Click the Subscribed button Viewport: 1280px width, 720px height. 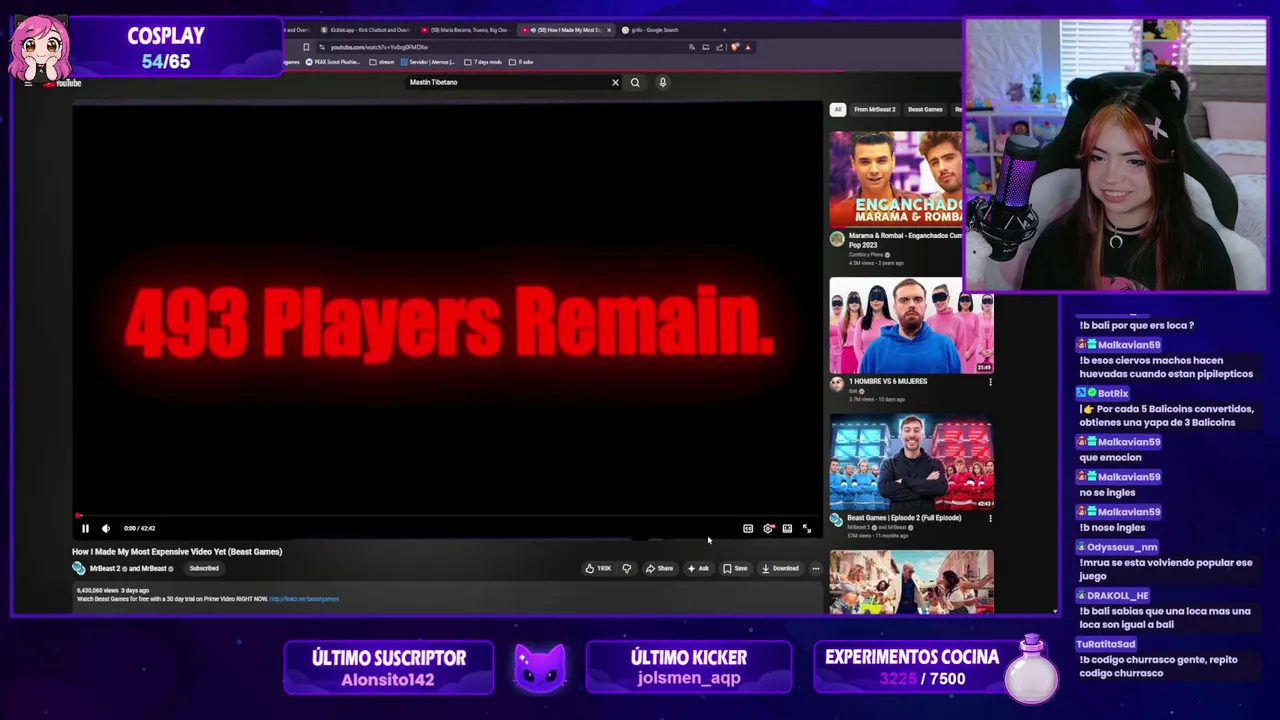[204, 568]
